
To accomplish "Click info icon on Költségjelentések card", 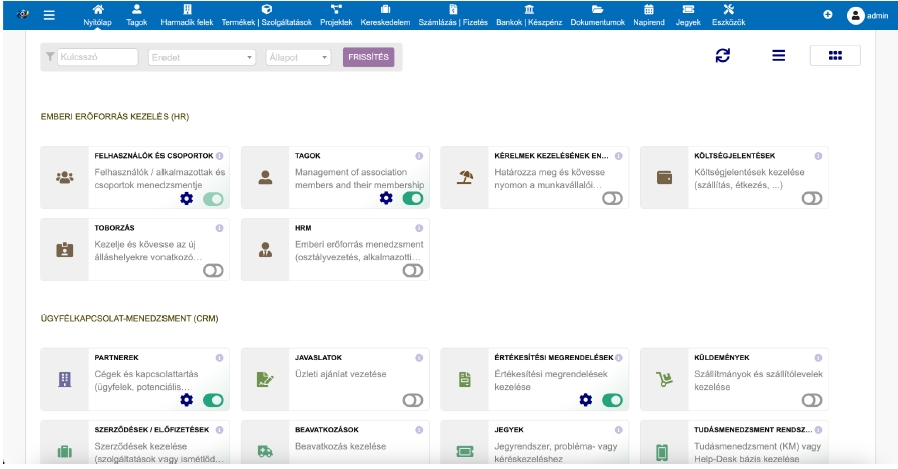I will 818,156.
